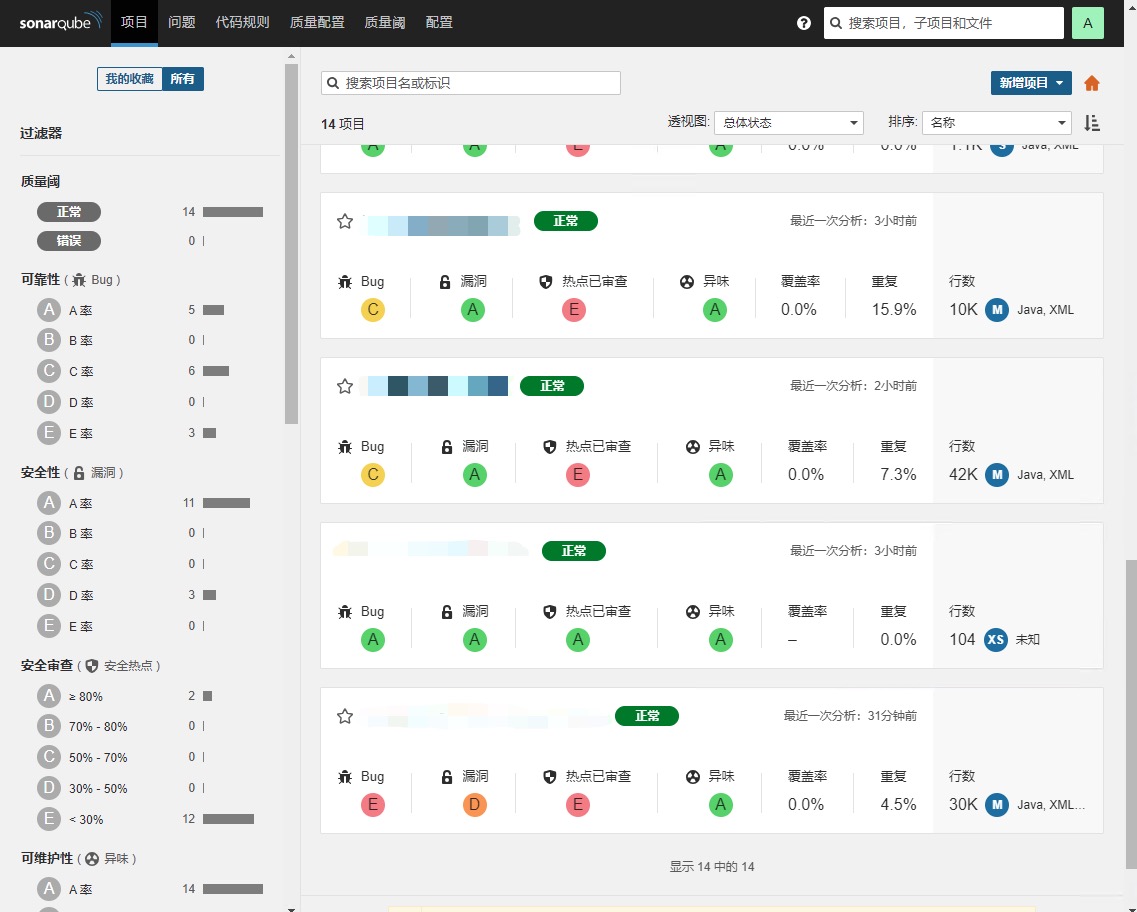Click the orange home icon
Image resolution: width=1137 pixels, height=912 pixels.
point(1092,83)
